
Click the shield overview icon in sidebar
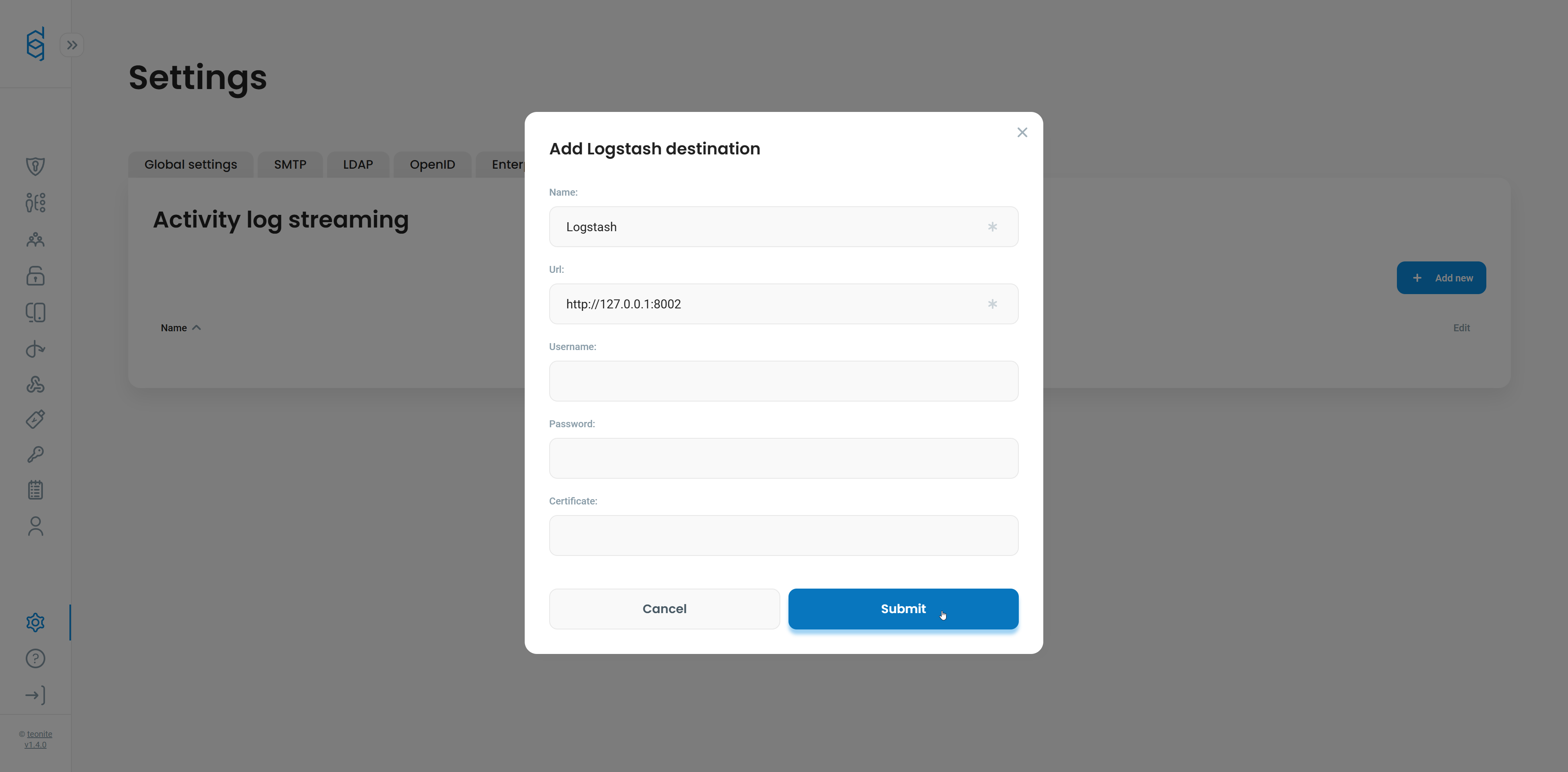click(x=35, y=166)
